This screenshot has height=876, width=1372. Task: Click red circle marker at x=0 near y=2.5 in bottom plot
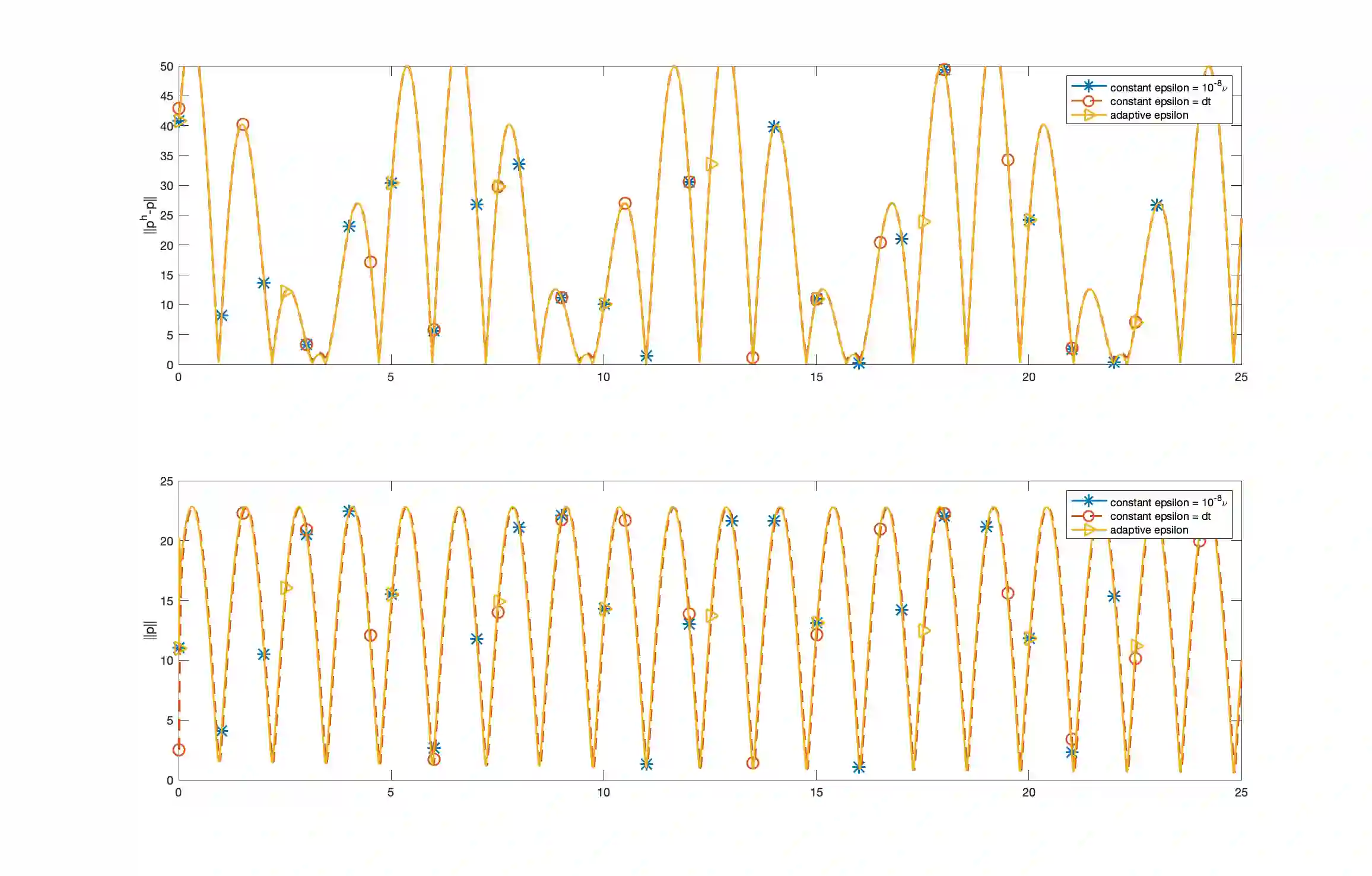click(x=179, y=750)
